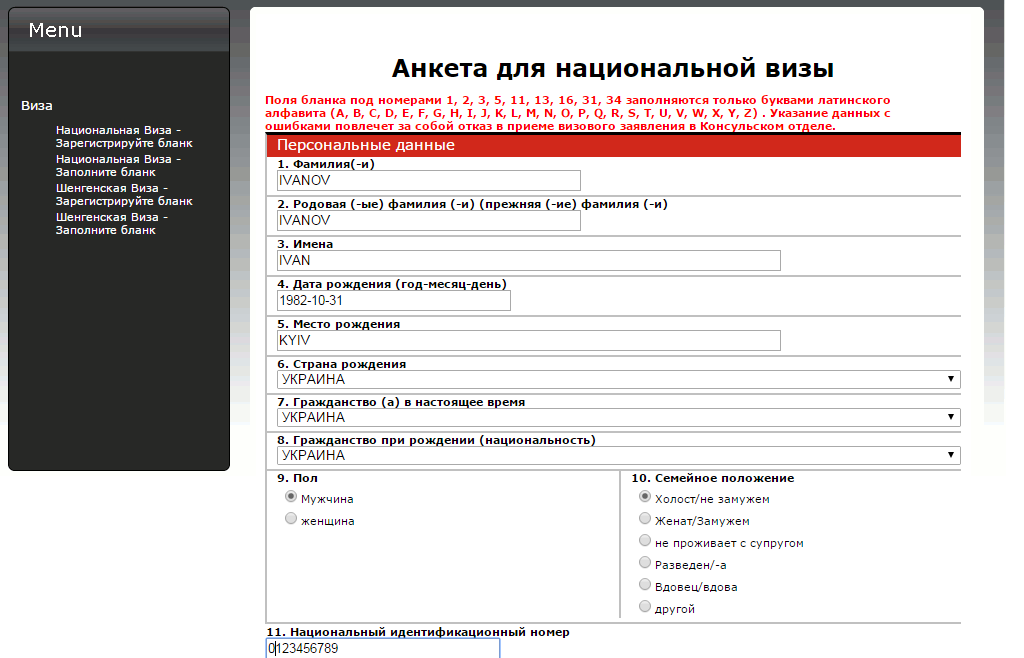Viewport: 1024px width, 658px height.
Task: Focus the Национальный идентификационный номер field
Action: coord(383,648)
